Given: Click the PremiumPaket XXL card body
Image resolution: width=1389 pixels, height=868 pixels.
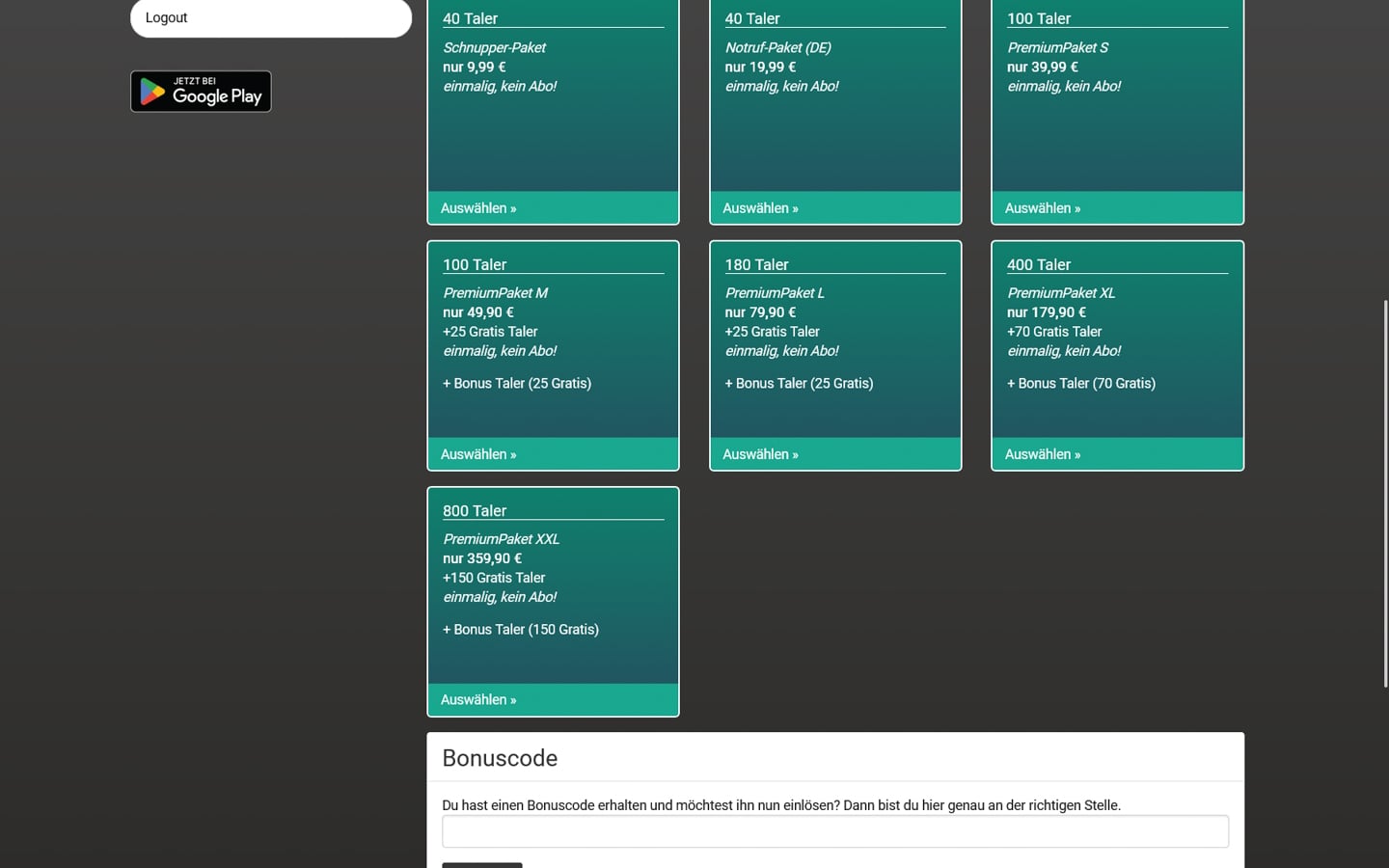Looking at the screenshot, I should pos(553,598).
